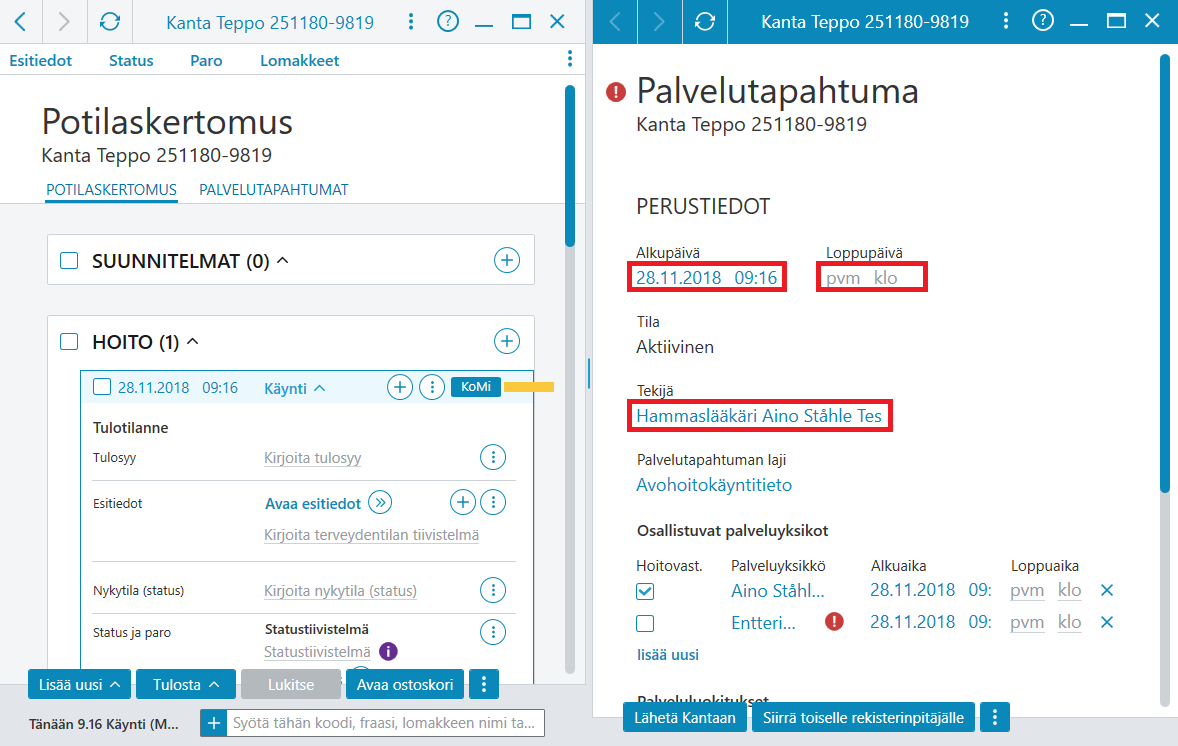
Task: Add new item to HOITO section
Action: point(507,341)
